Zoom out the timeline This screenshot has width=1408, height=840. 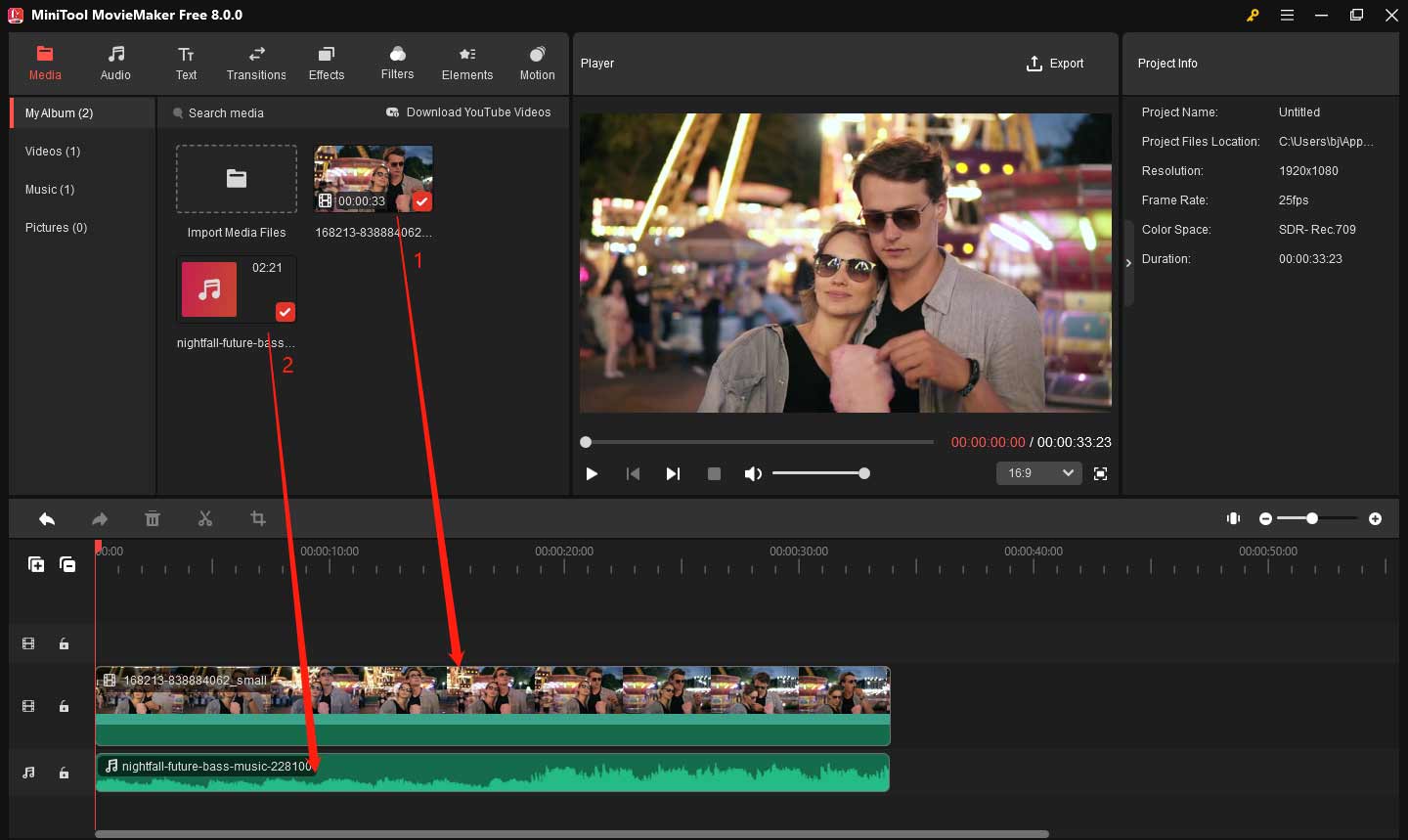pos(1265,519)
